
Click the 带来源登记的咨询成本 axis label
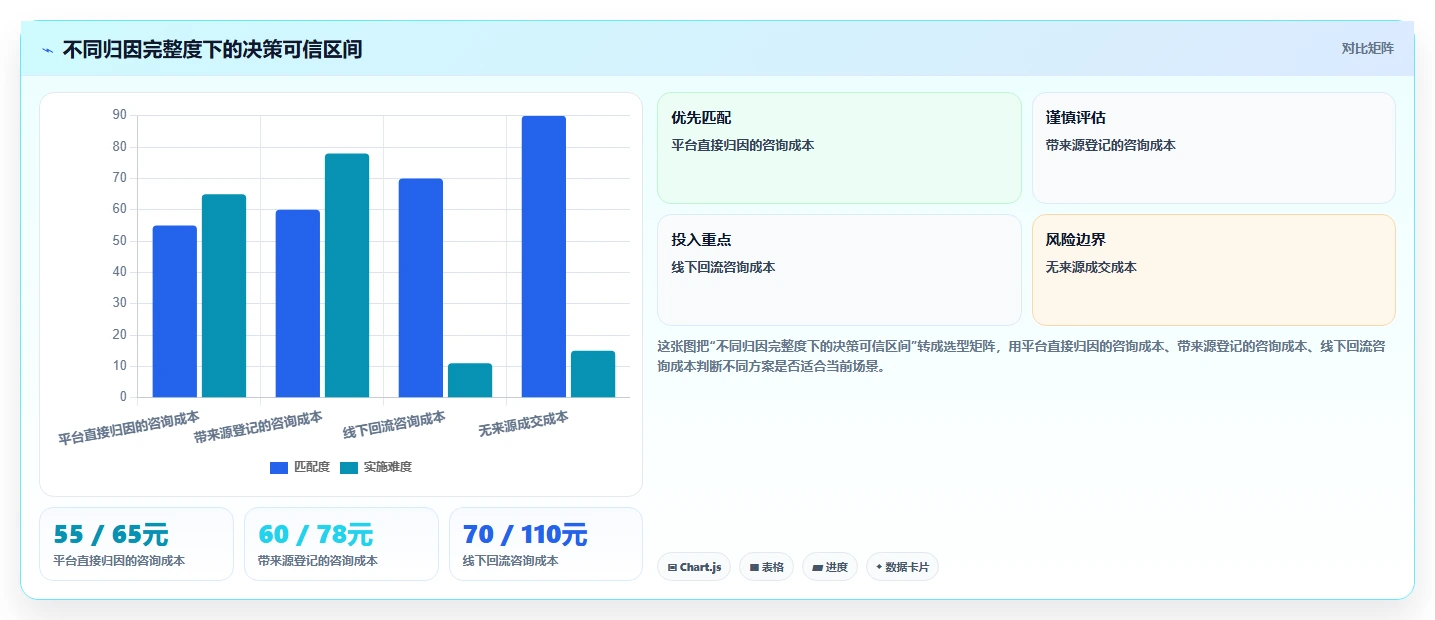[258, 427]
